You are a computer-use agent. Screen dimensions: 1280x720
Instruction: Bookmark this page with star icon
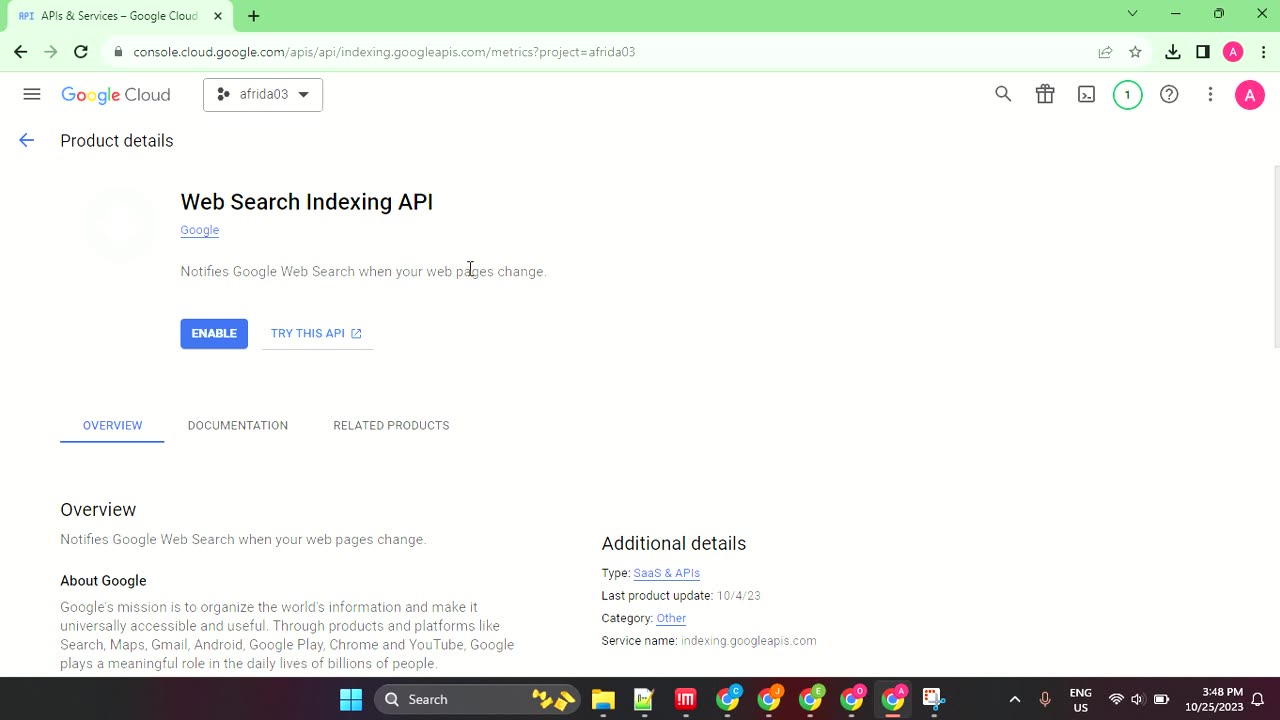pos(1135,52)
